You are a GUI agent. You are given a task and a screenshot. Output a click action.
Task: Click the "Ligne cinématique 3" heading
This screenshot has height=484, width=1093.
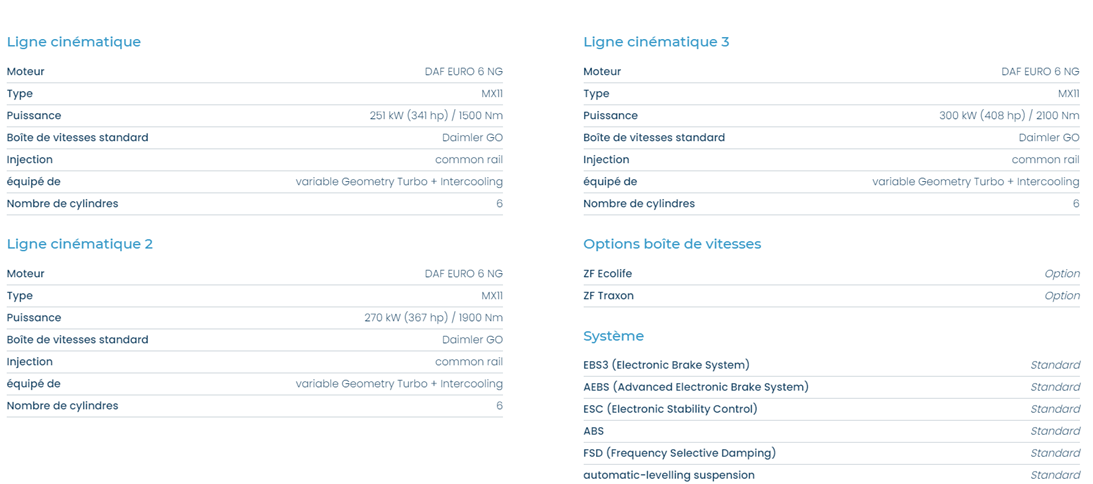[x=656, y=42]
